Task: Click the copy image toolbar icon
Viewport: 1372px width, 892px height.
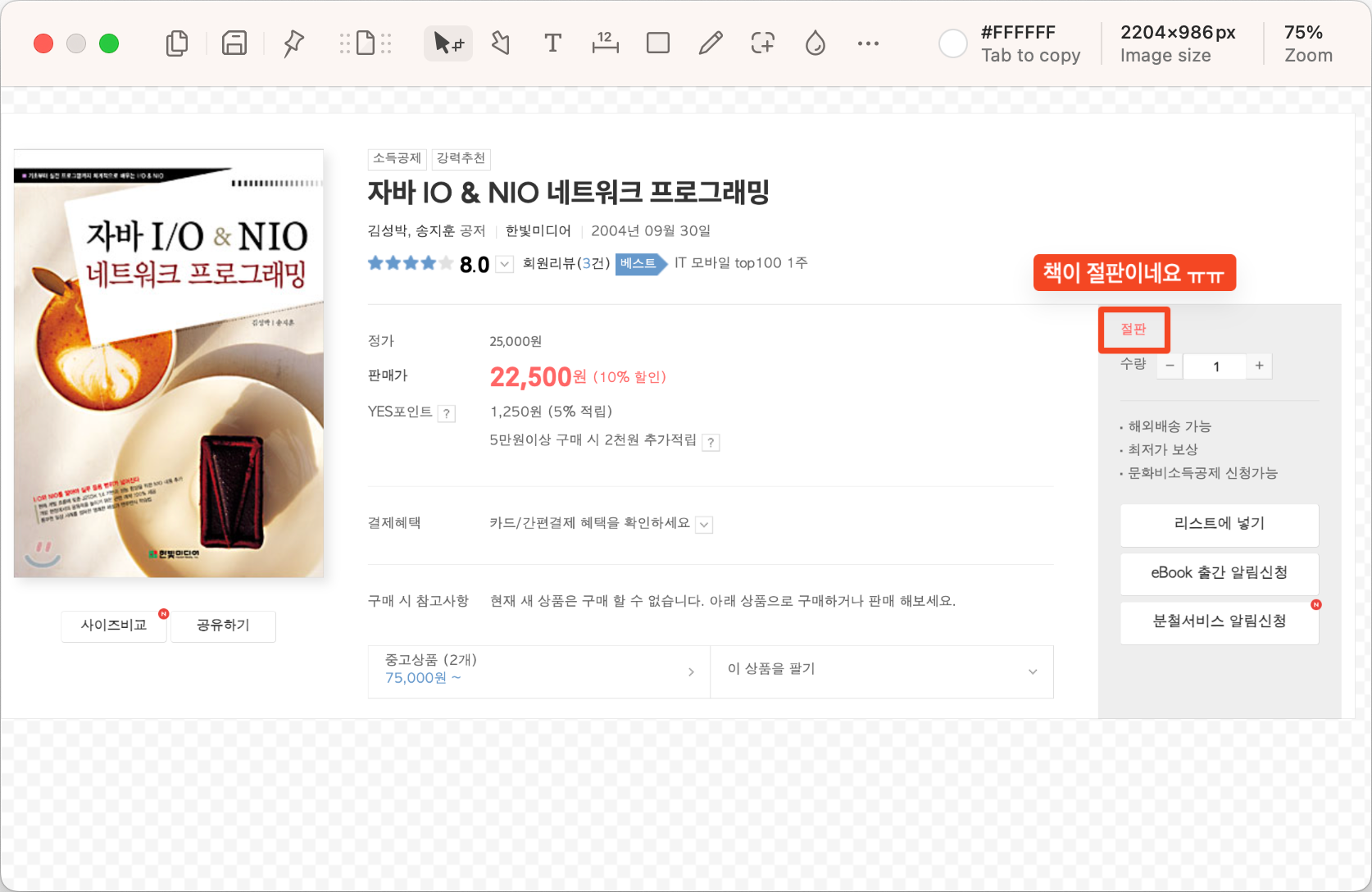Action: [177, 43]
